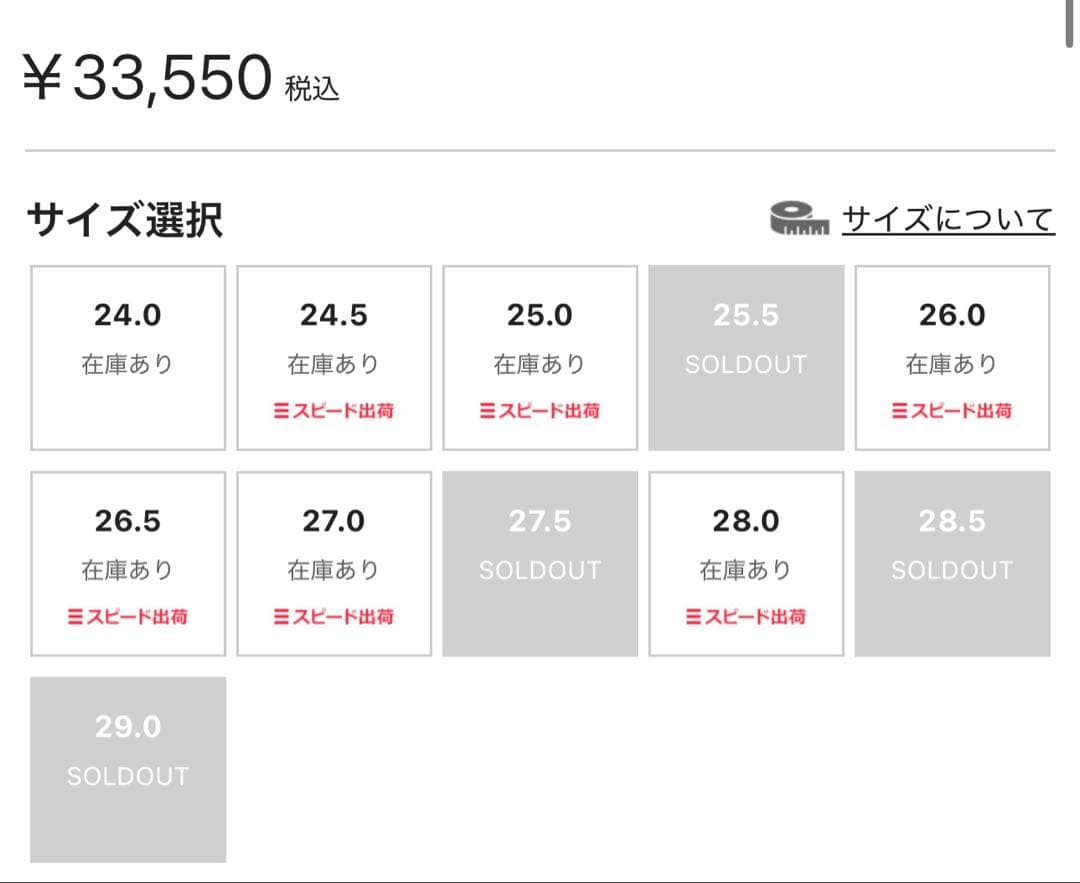Select size 28.0 tile
This screenshot has height=883, width=1080.
click(745, 562)
